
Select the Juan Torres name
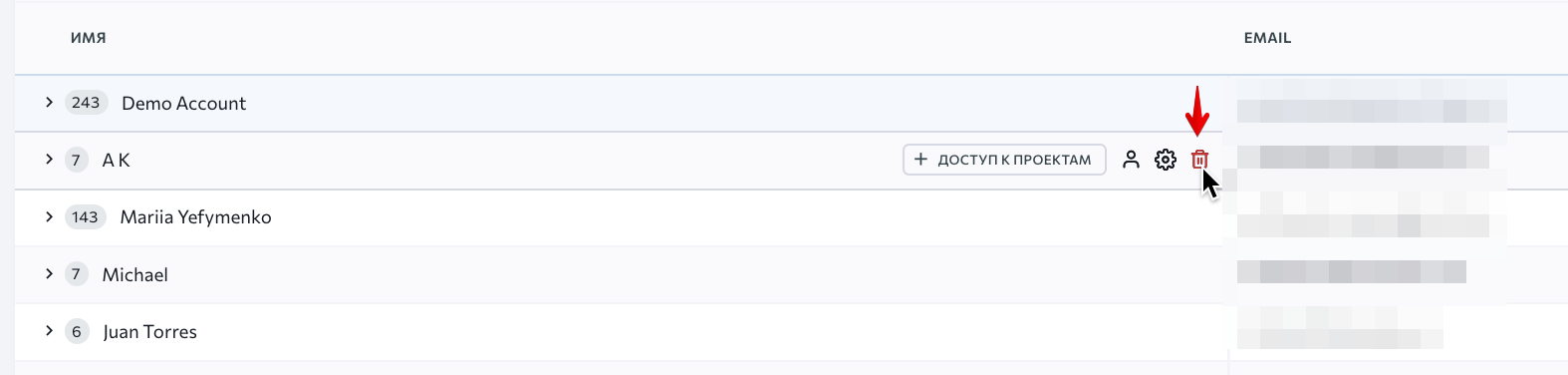coord(149,331)
